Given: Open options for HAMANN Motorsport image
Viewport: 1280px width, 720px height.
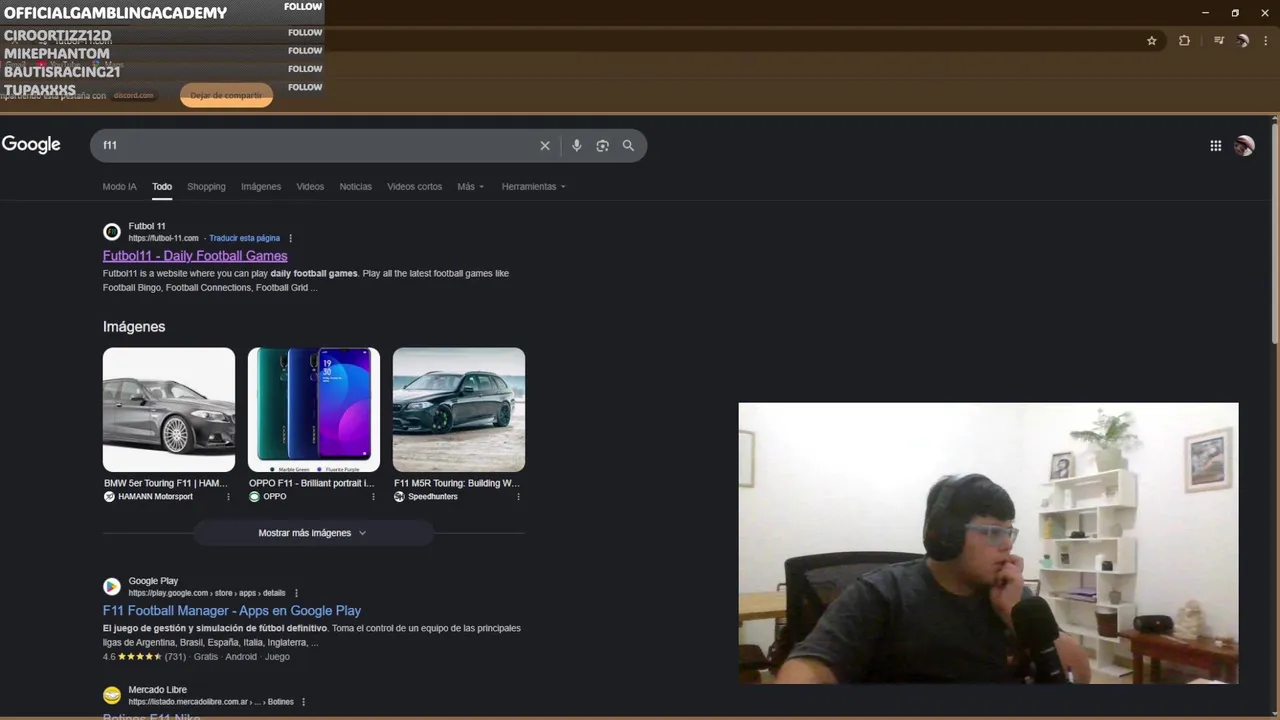Looking at the screenshot, I should [228, 497].
